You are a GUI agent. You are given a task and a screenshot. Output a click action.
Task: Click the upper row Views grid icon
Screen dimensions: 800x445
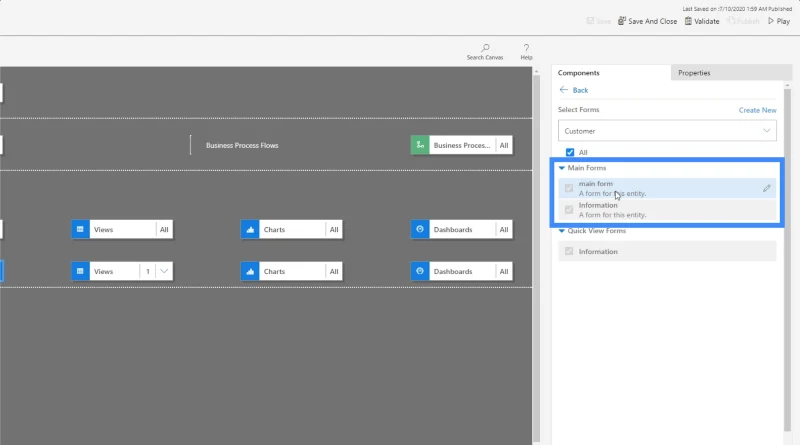click(80, 230)
